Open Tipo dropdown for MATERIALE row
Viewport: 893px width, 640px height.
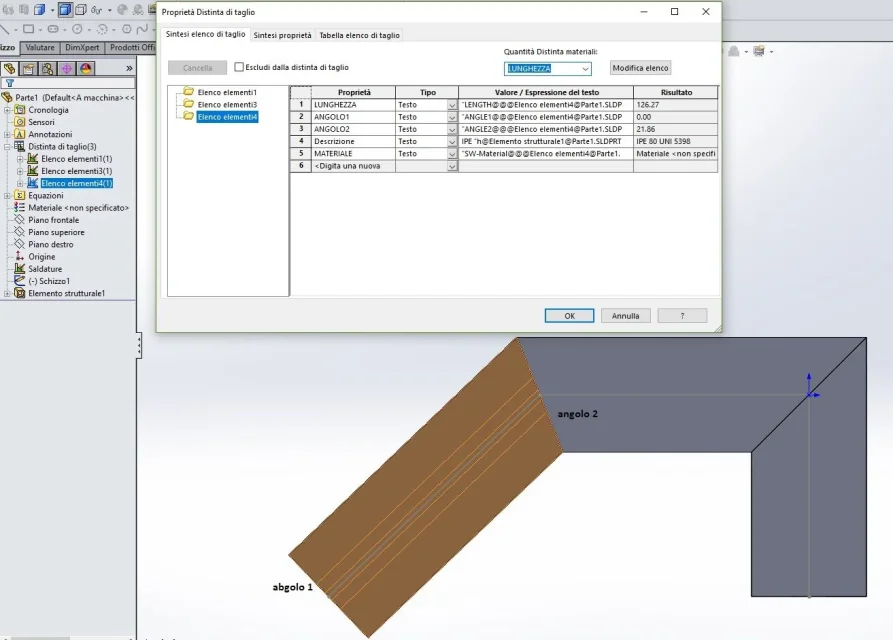coord(452,154)
